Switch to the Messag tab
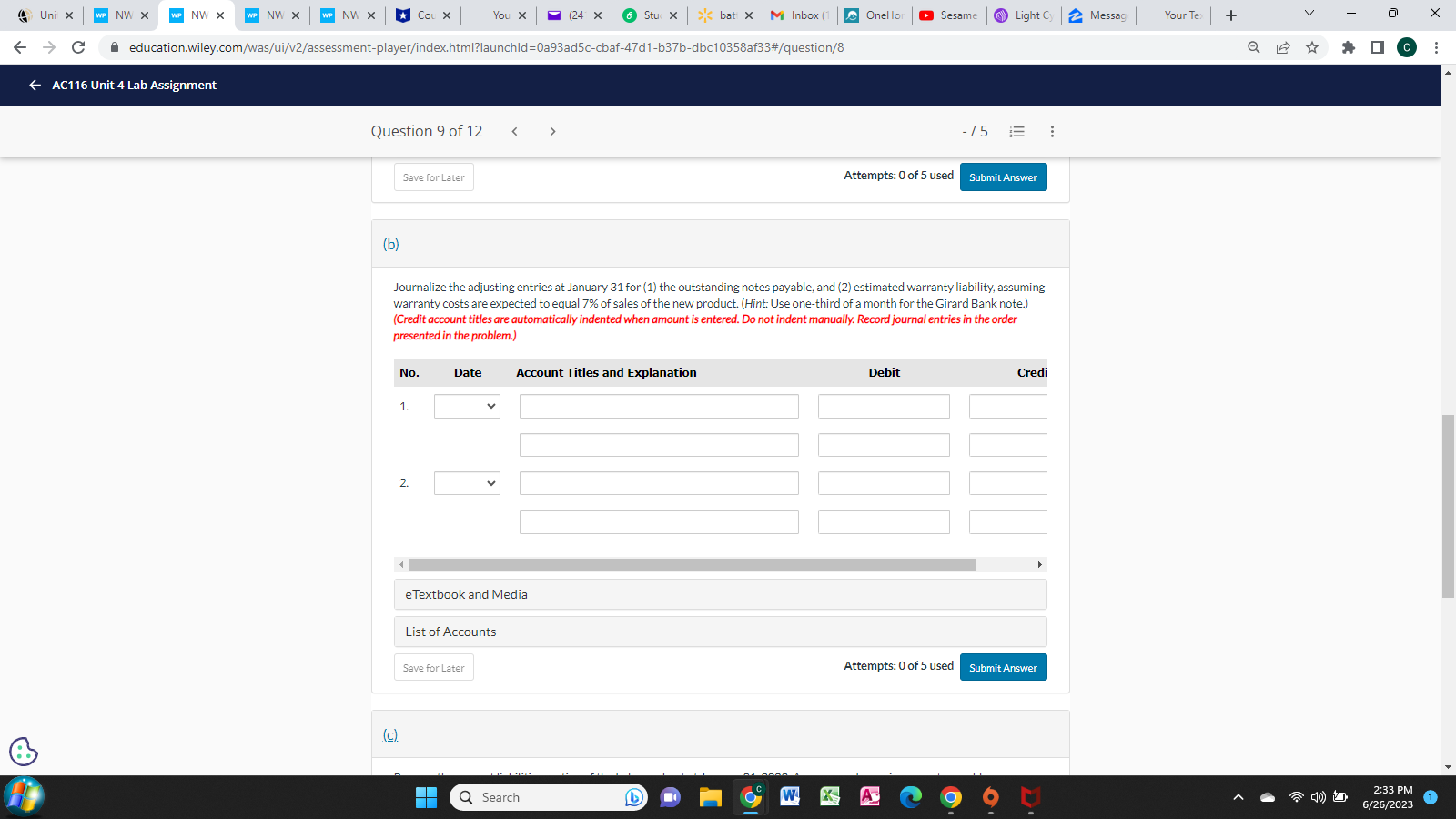 [x=1098, y=15]
